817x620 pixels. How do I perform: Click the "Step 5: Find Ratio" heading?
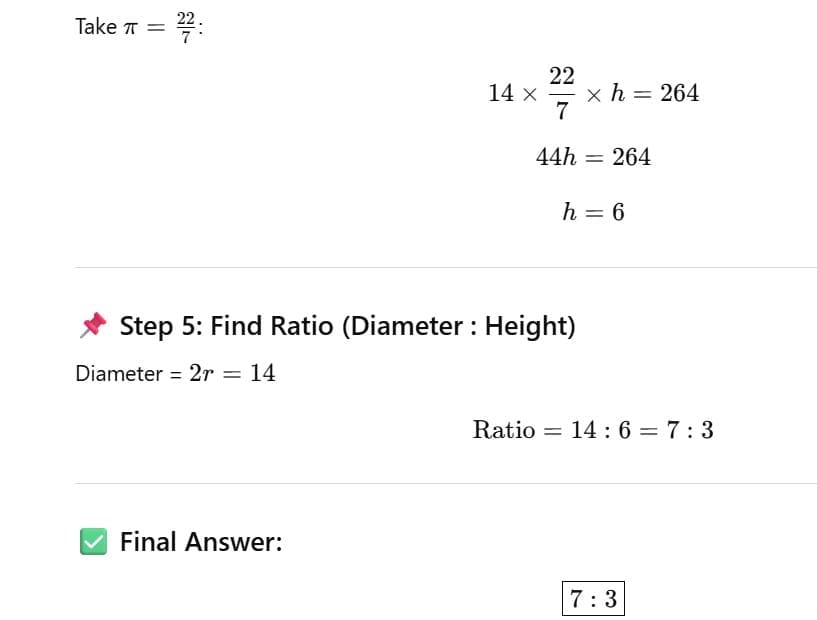(x=228, y=326)
